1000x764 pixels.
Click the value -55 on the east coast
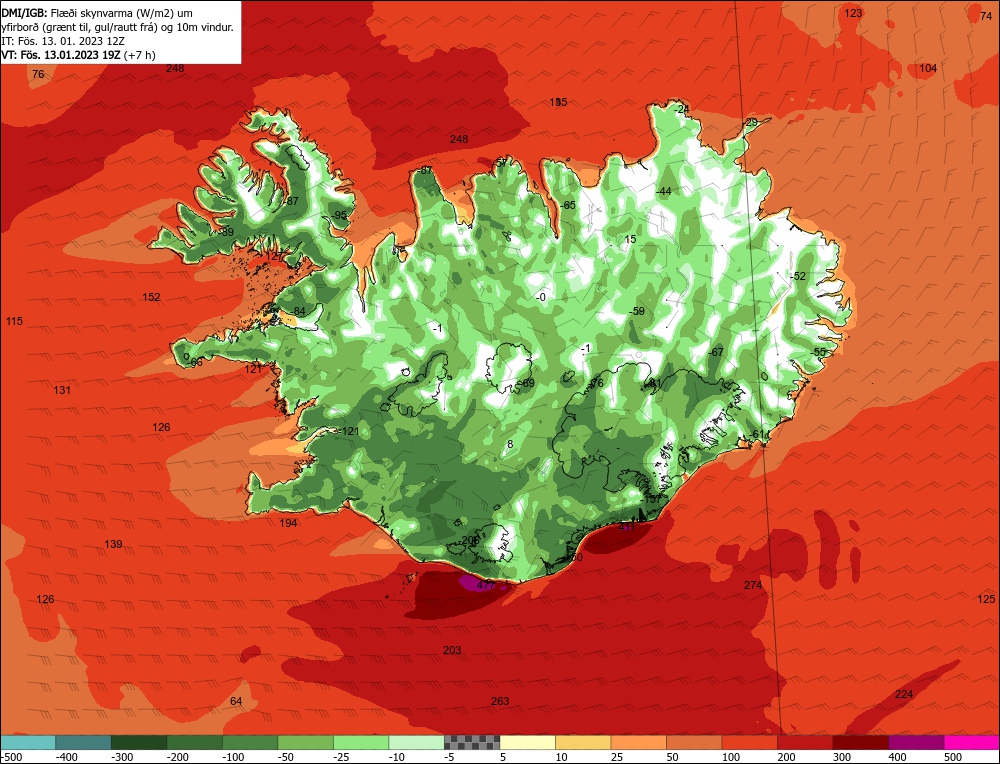pyautogui.click(x=818, y=352)
